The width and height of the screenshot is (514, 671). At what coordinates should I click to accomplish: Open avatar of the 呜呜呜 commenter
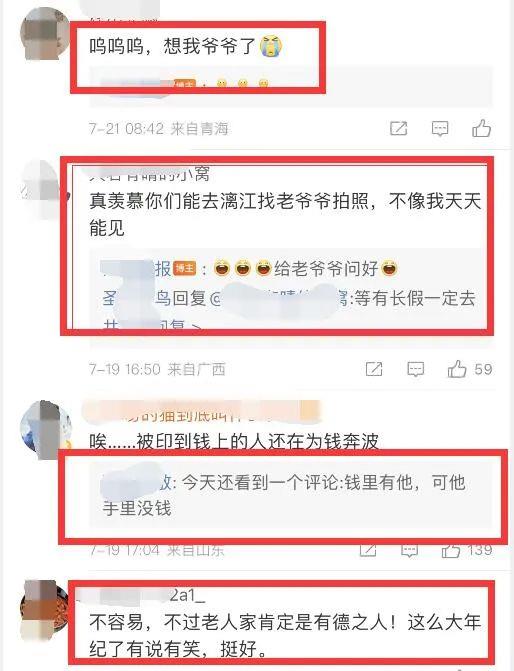click(45, 34)
